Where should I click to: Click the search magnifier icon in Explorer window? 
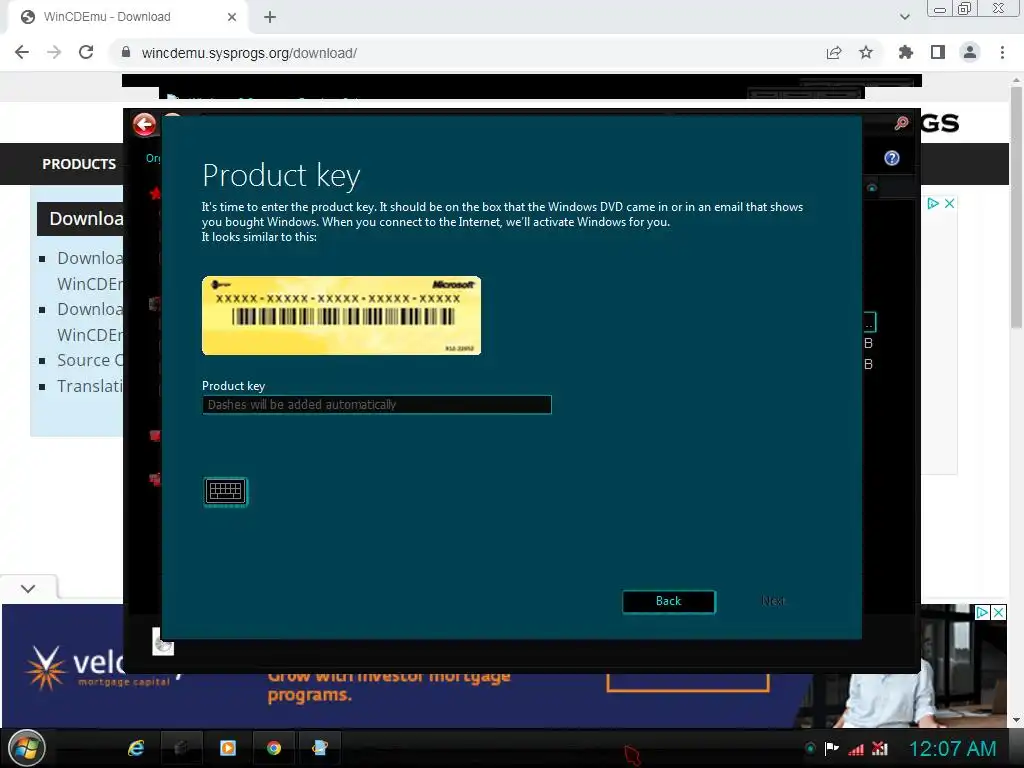click(901, 123)
